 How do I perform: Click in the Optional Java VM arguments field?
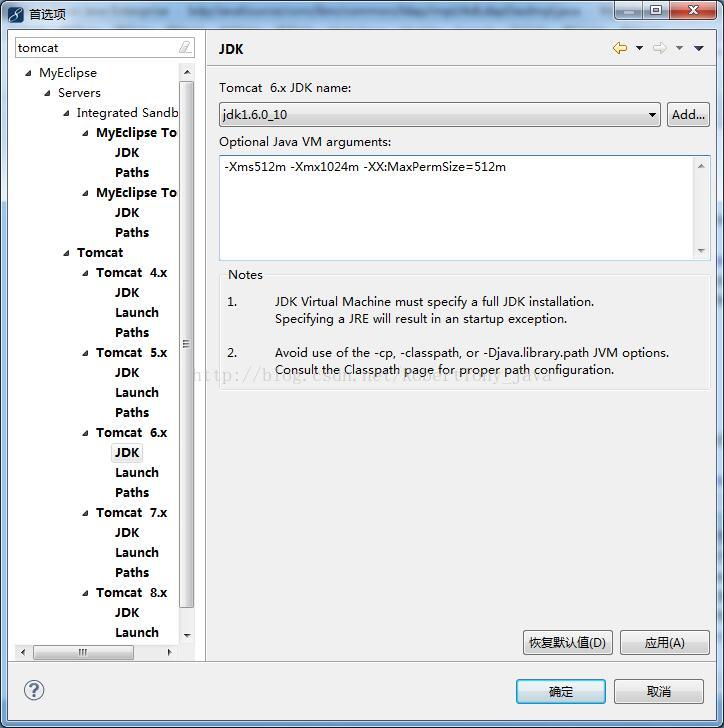pyautogui.click(x=456, y=208)
